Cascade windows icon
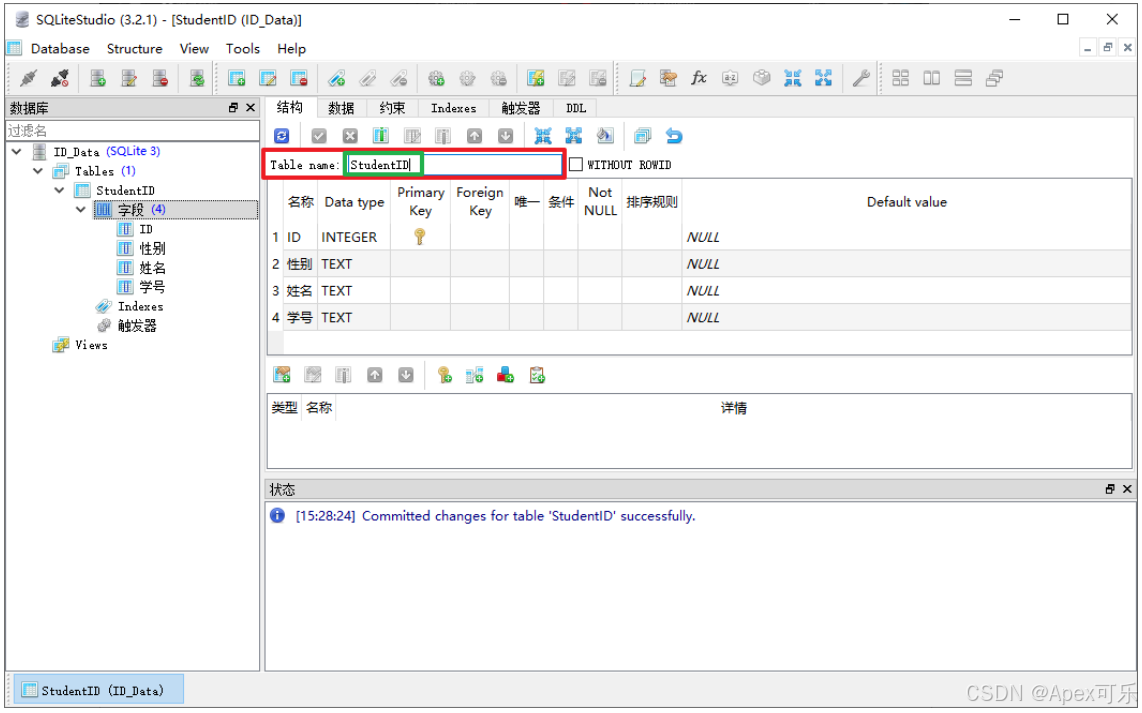 pyautogui.click(x=994, y=78)
